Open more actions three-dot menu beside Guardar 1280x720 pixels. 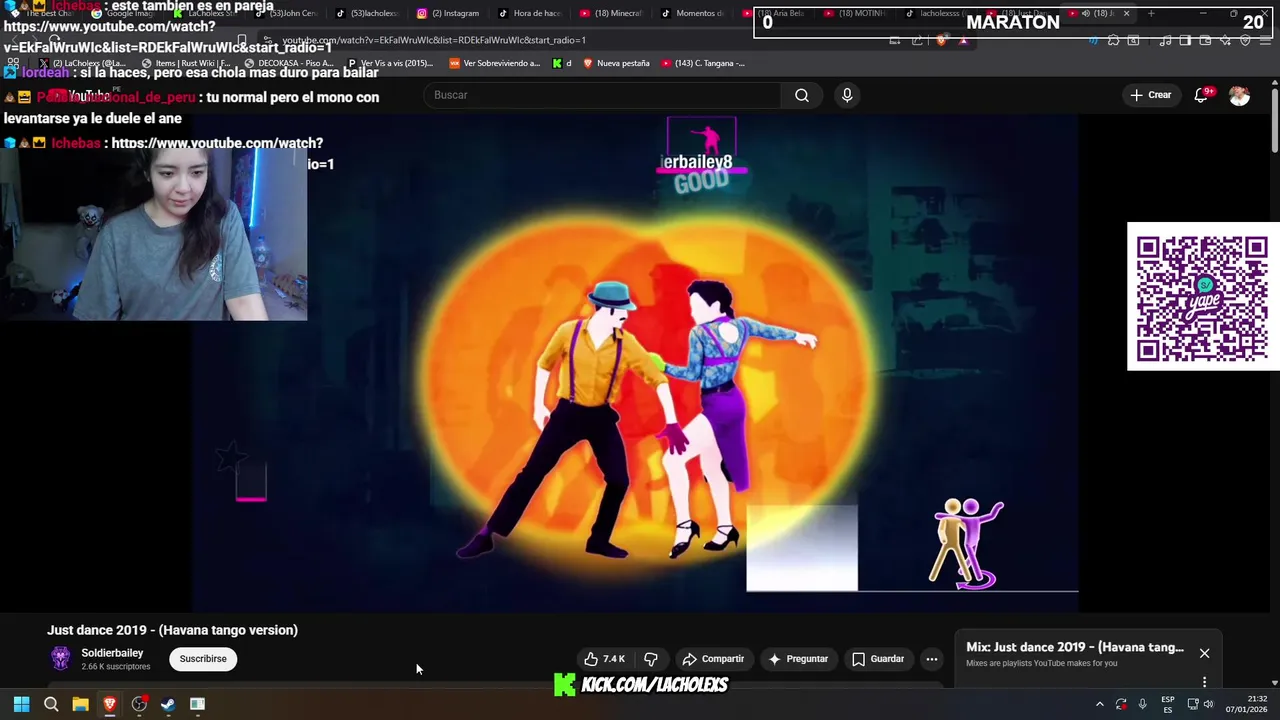coord(932,659)
